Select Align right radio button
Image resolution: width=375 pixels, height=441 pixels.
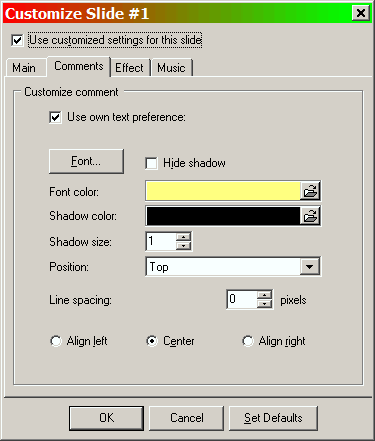click(248, 341)
